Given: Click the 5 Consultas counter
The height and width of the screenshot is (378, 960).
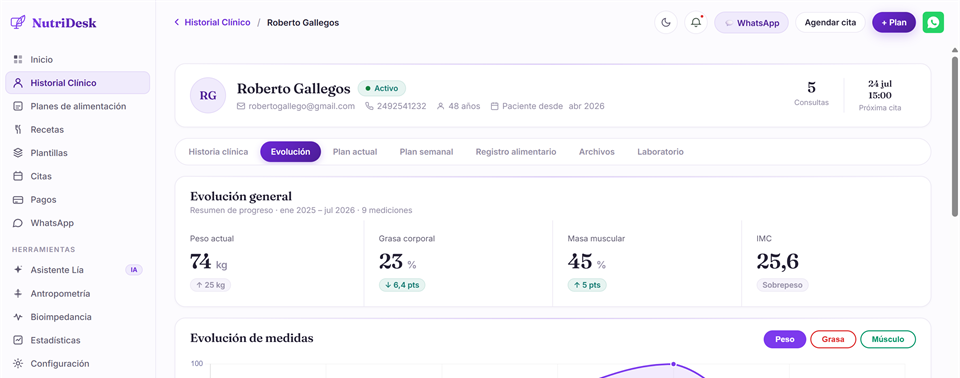Looking at the screenshot, I should [811, 94].
